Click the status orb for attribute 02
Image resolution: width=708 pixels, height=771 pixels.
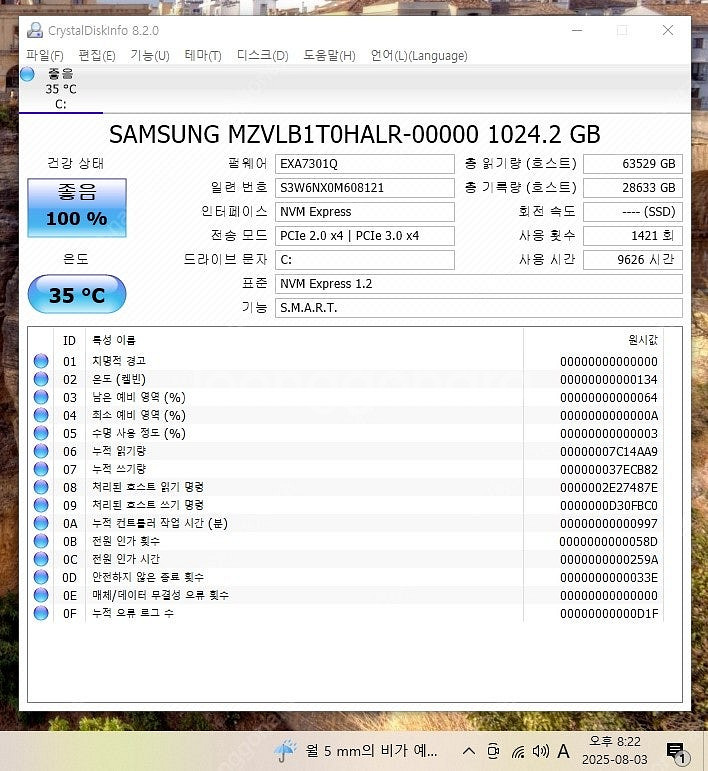pyautogui.click(x=41, y=379)
